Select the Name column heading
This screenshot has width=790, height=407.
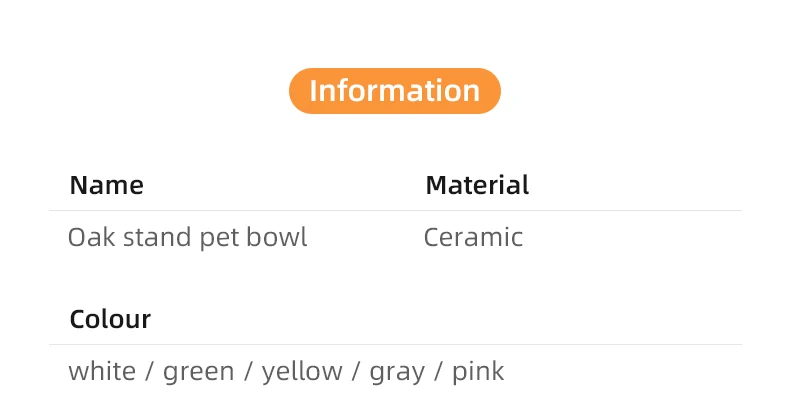point(106,185)
